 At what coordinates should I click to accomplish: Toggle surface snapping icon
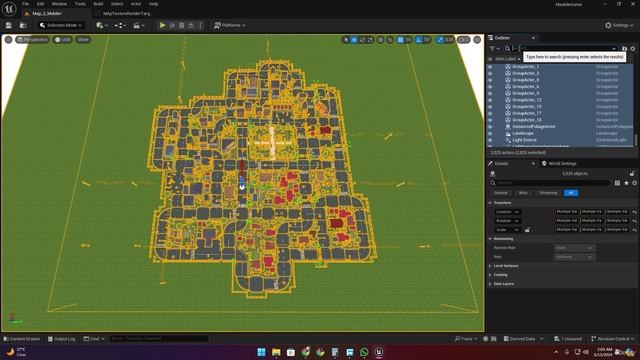pos(390,40)
